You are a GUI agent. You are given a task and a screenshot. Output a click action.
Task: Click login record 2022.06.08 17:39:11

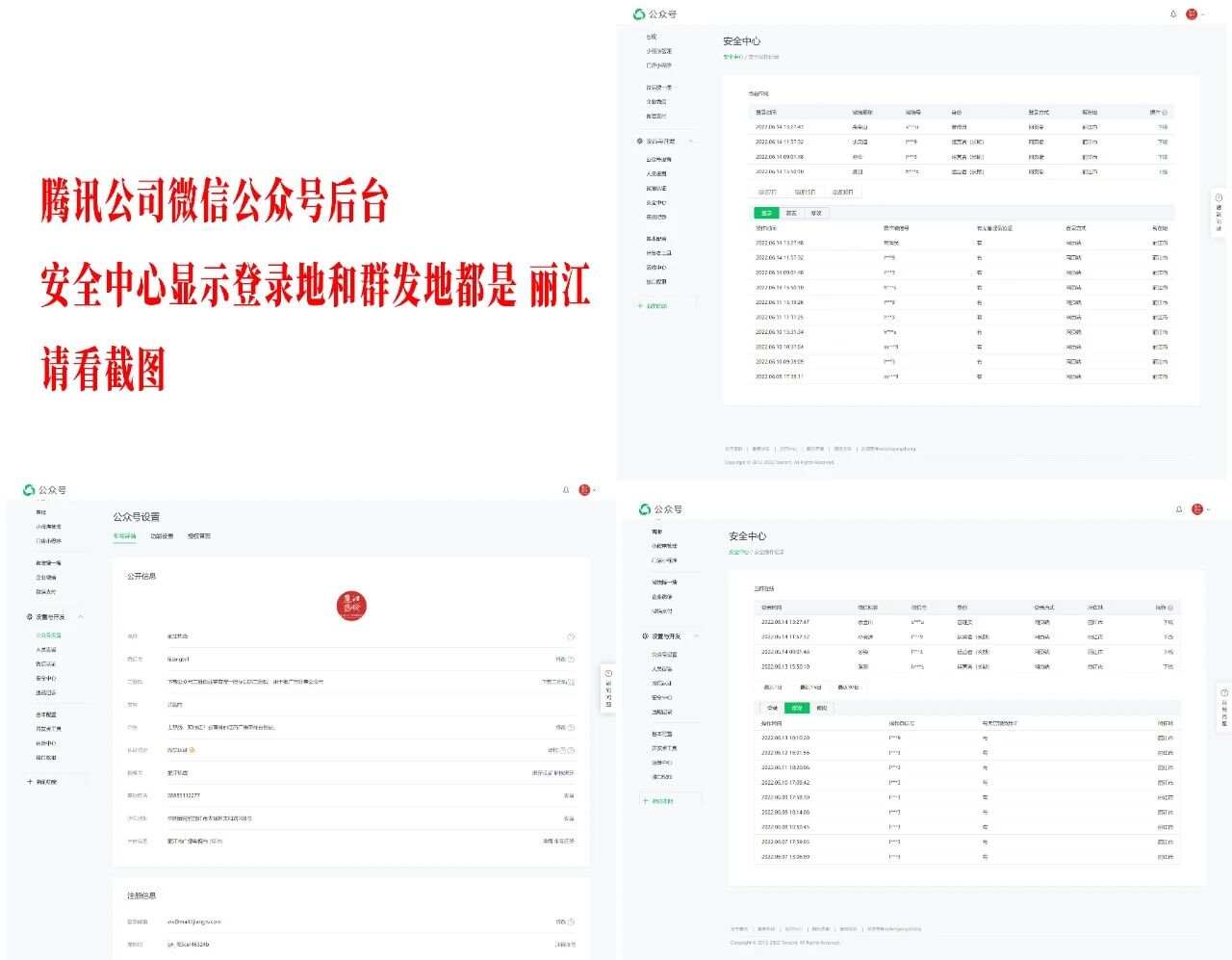point(962,376)
